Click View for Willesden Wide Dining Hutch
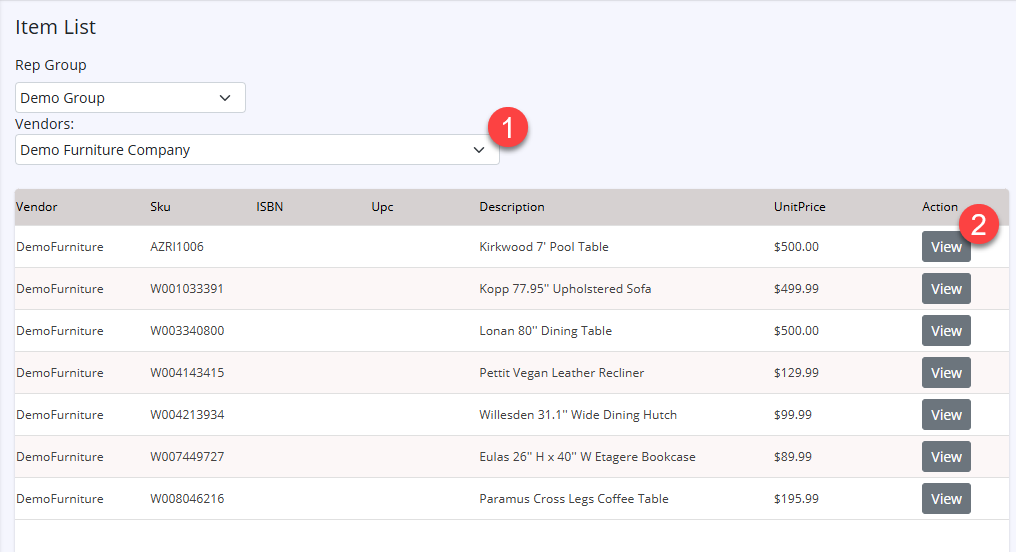The width and height of the screenshot is (1016, 552). tap(946, 415)
